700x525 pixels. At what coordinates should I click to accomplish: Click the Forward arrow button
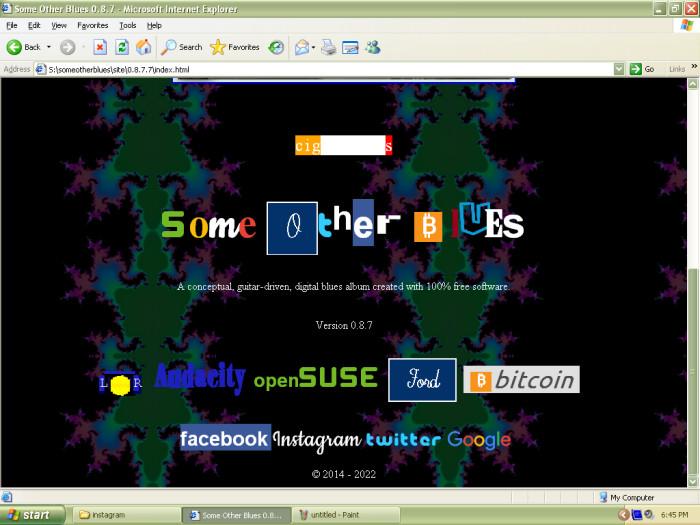click(68, 47)
